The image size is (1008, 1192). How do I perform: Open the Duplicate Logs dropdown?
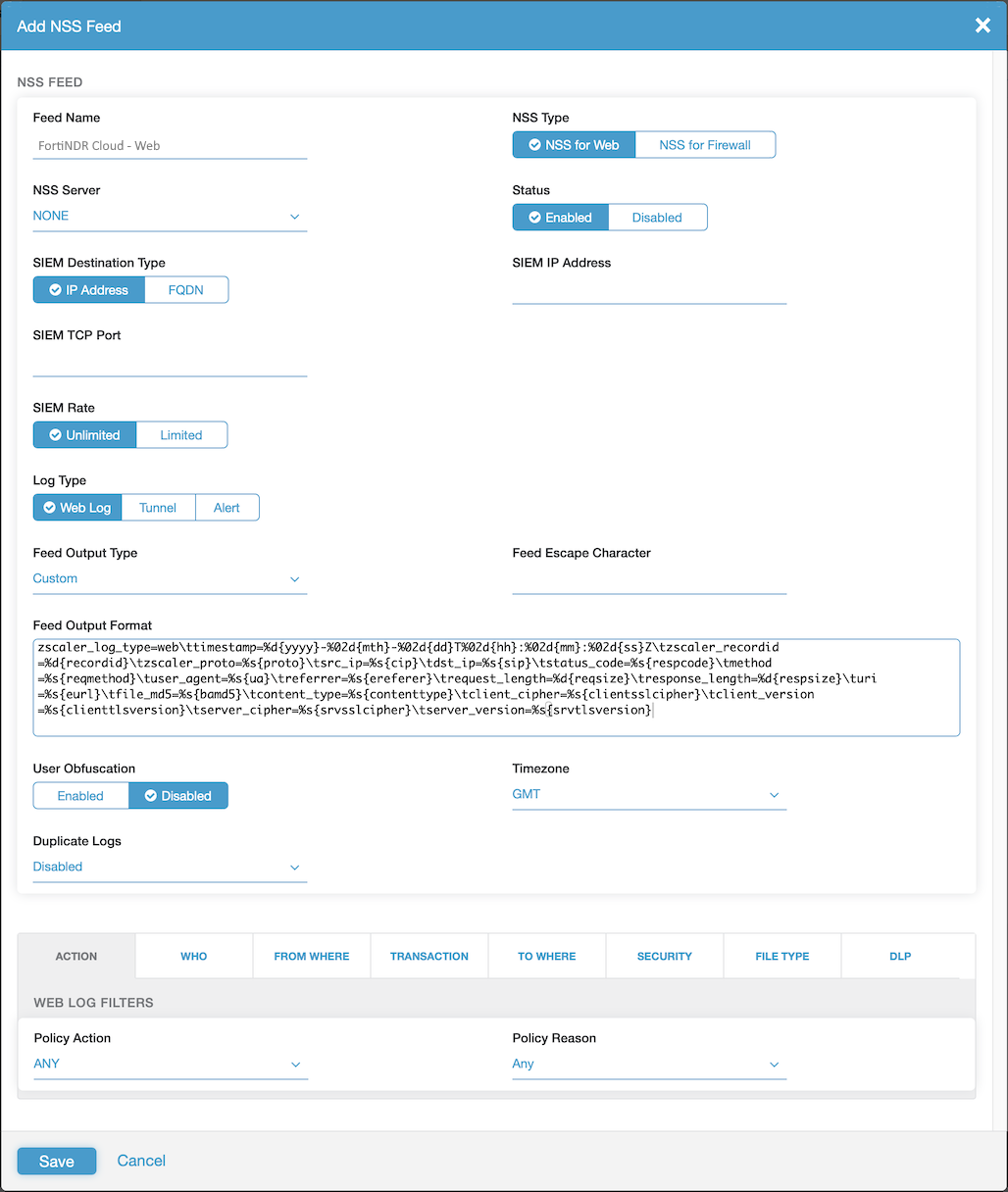coord(170,867)
